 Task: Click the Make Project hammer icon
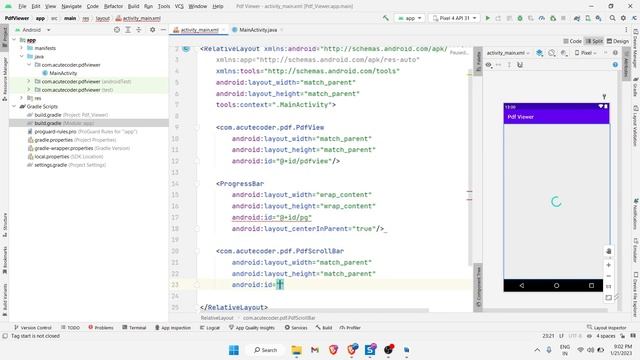[x=386, y=18]
